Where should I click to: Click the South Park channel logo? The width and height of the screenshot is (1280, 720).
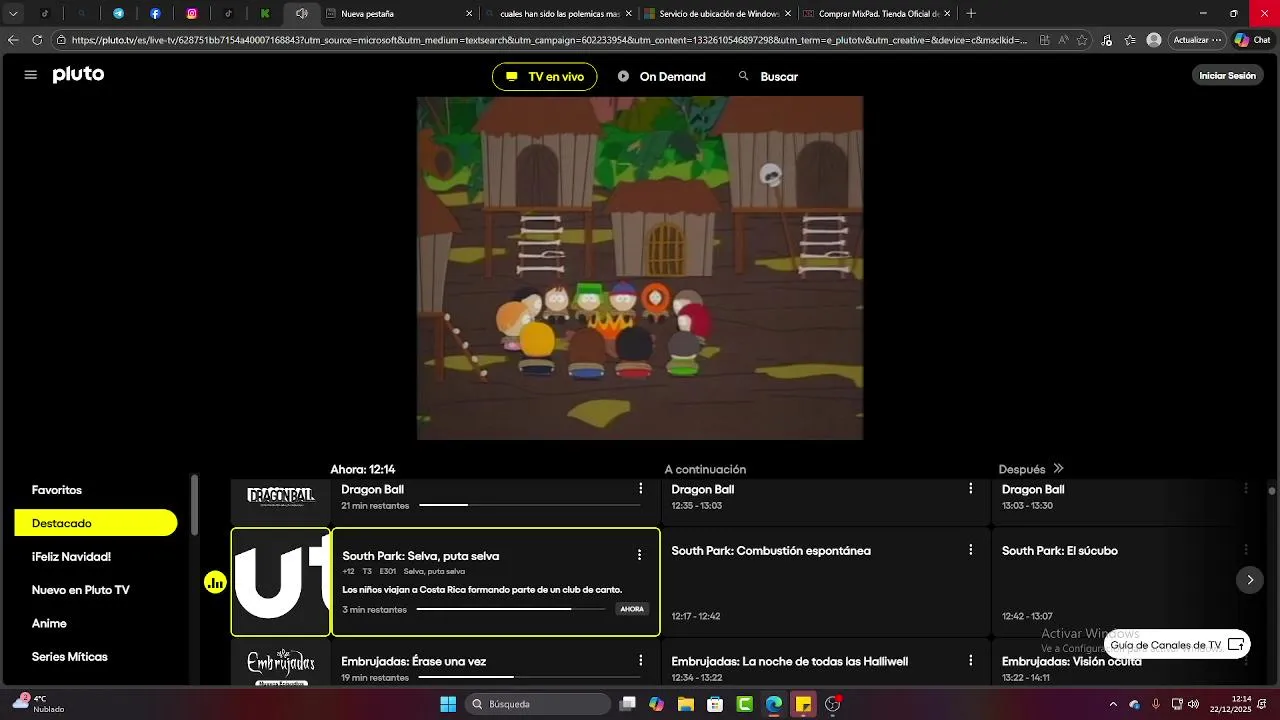pyautogui.click(x=281, y=582)
